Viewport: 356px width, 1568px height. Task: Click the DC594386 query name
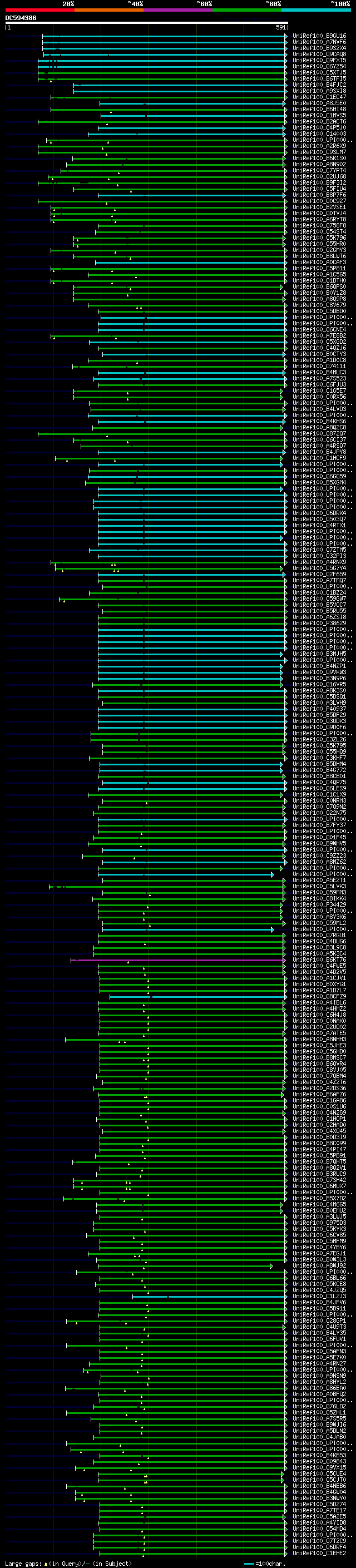(x=21, y=18)
